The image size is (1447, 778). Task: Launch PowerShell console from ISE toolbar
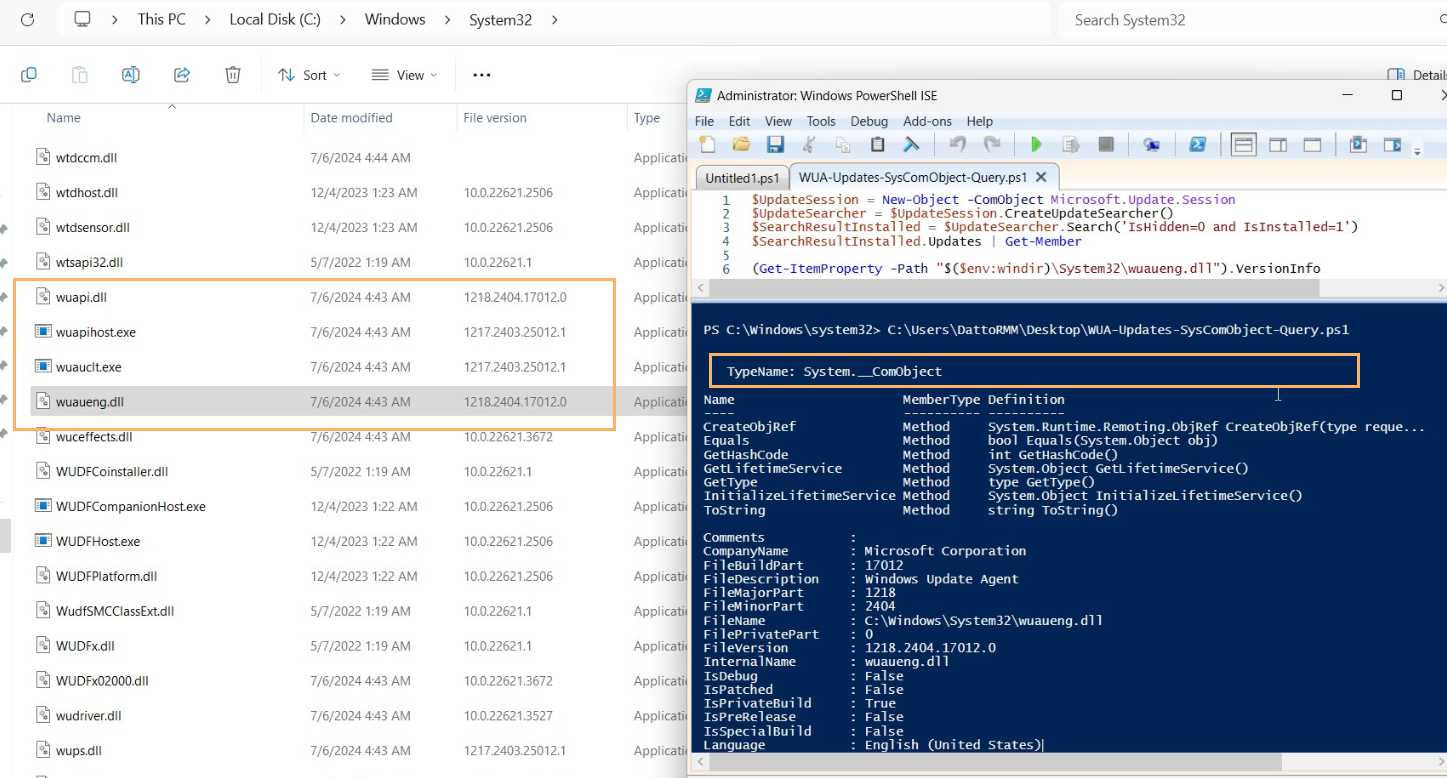[x=1196, y=145]
